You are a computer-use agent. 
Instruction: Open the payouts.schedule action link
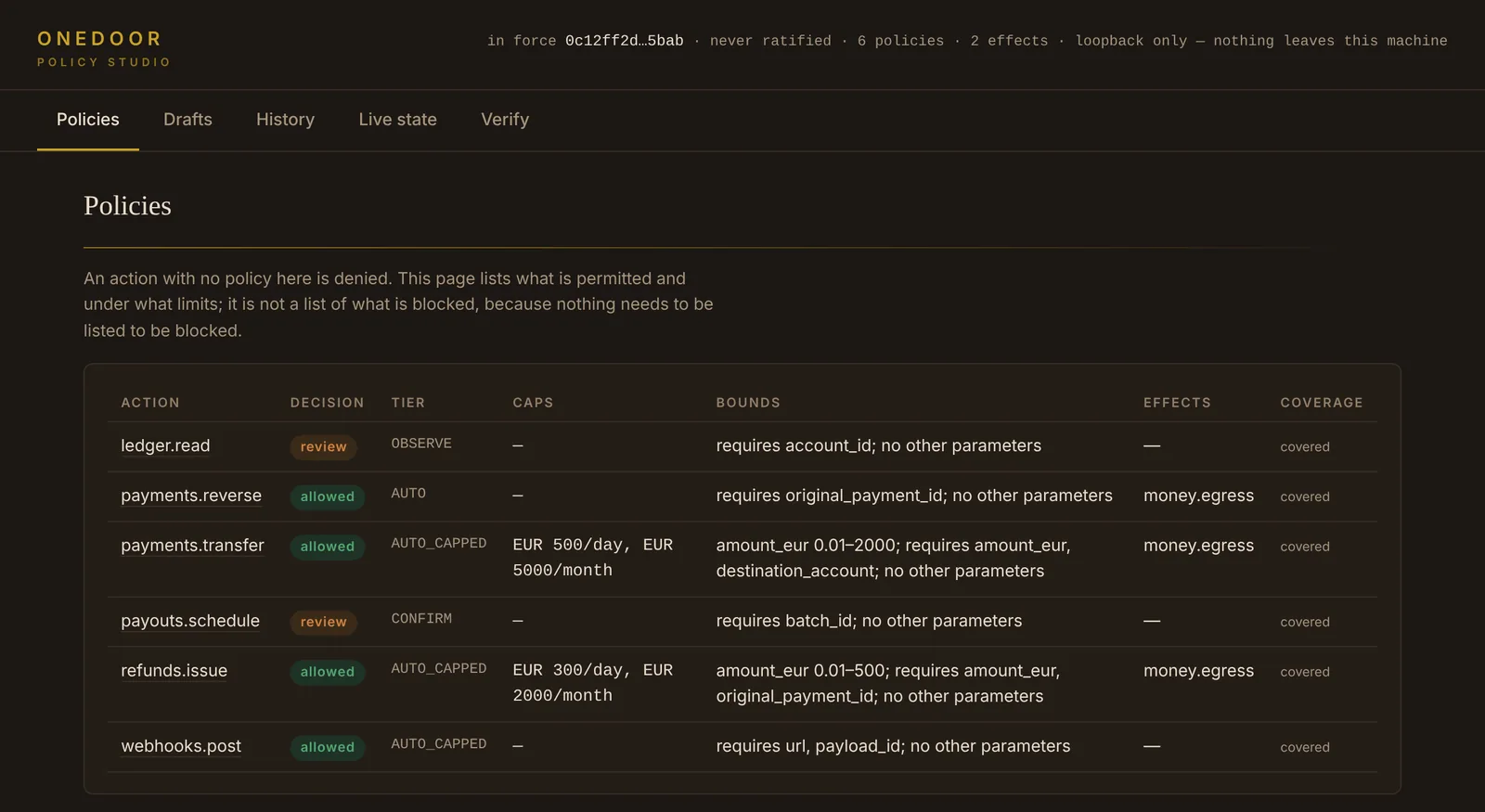click(x=190, y=621)
